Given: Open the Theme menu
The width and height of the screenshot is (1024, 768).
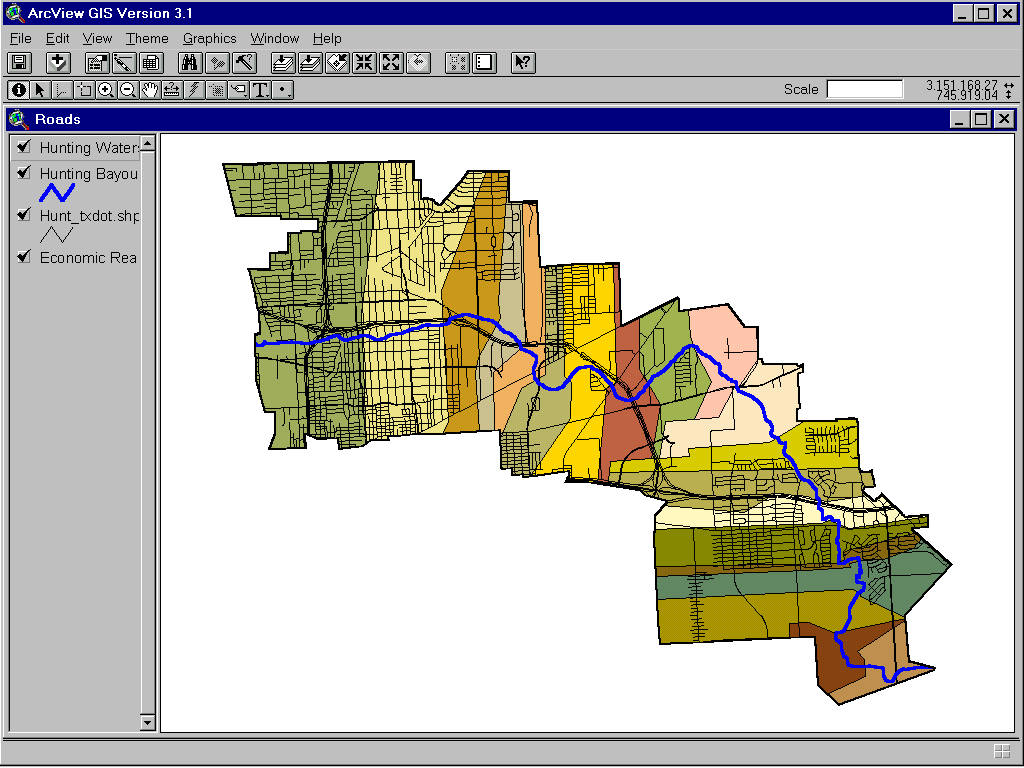Looking at the screenshot, I should pyautogui.click(x=147, y=38).
